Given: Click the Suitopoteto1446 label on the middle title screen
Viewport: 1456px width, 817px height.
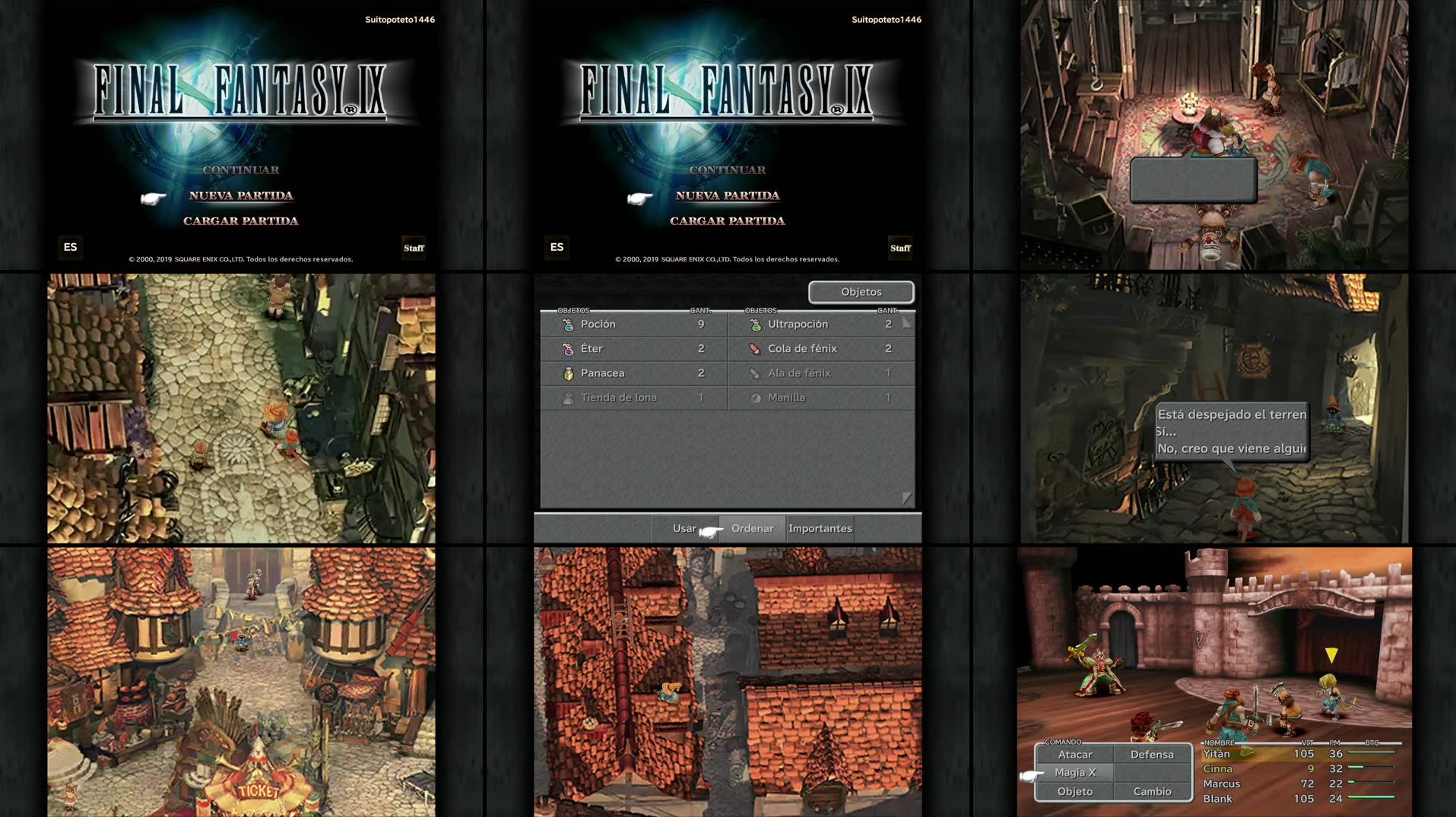Looking at the screenshot, I should [887, 20].
